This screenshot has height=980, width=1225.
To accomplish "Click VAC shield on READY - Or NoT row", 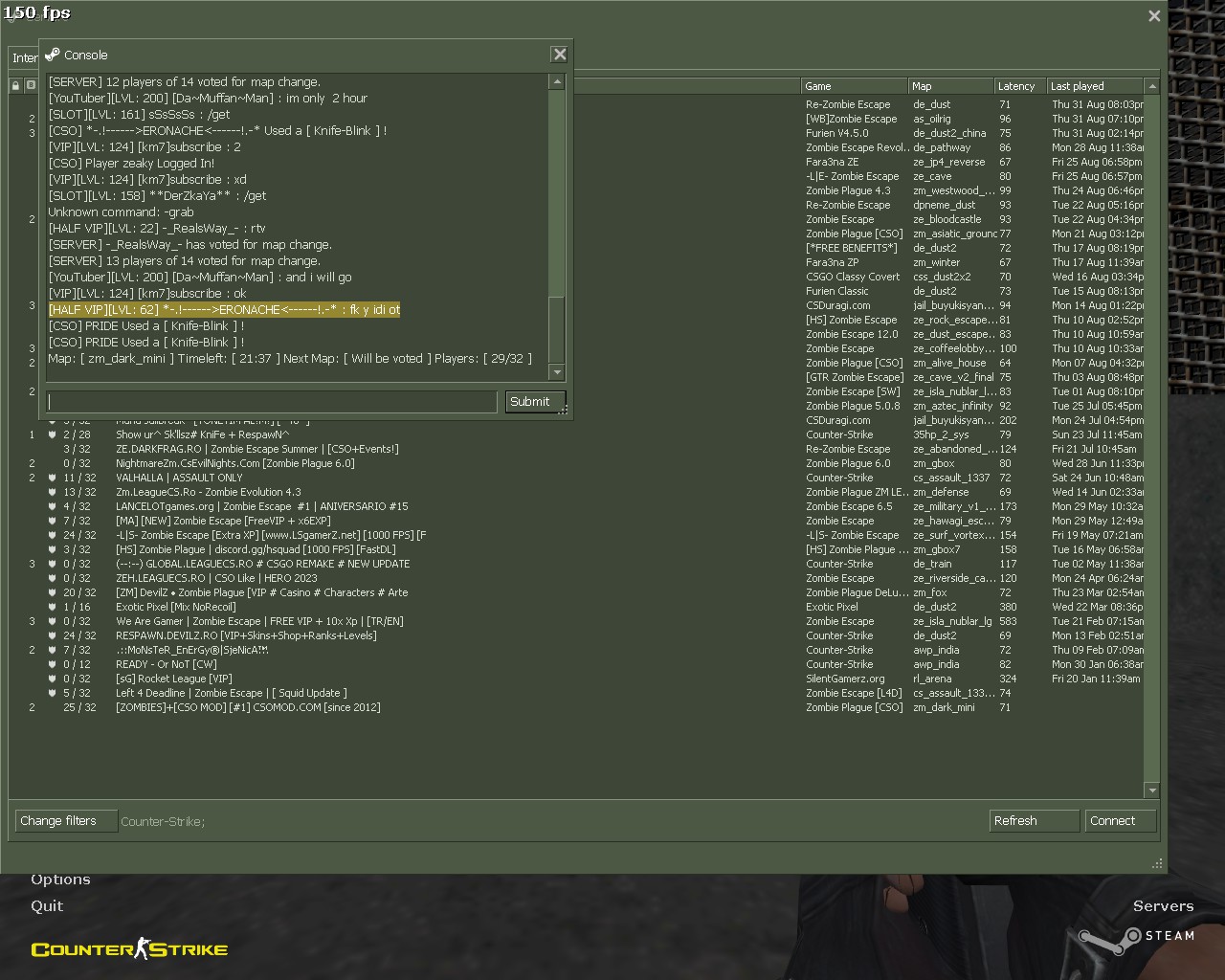I will [x=52, y=664].
